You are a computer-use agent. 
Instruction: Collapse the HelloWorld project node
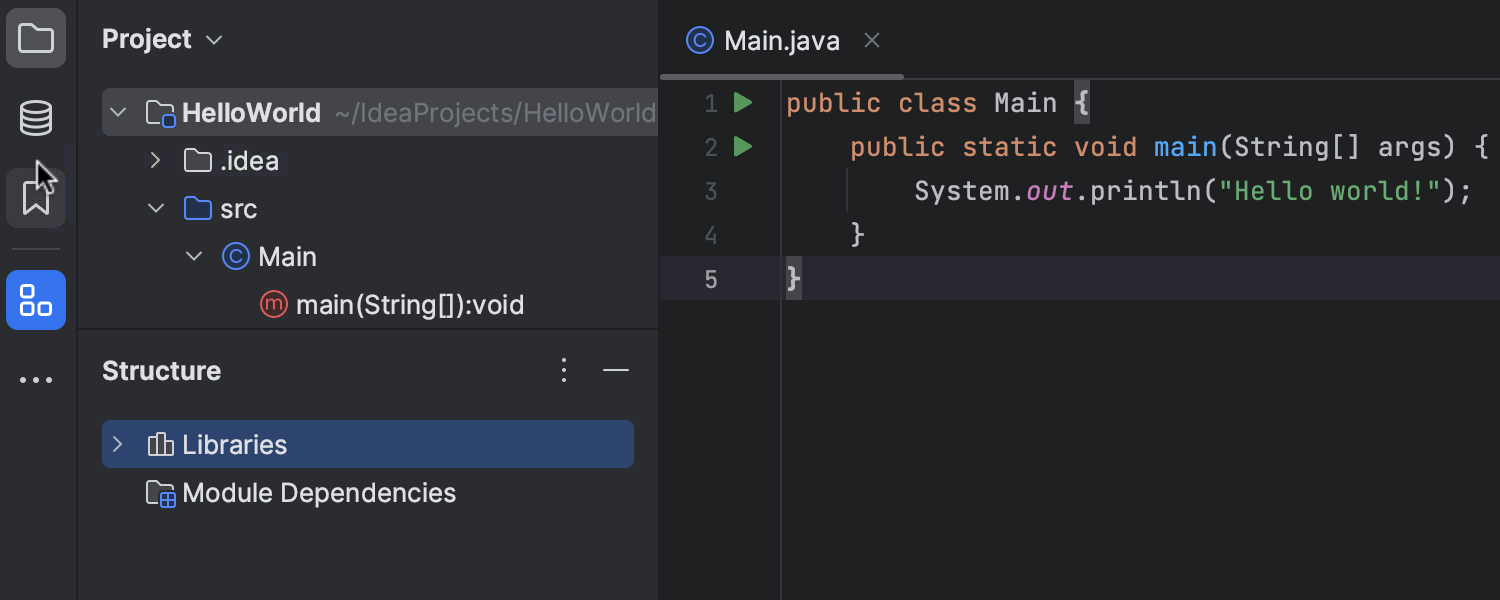(118, 112)
